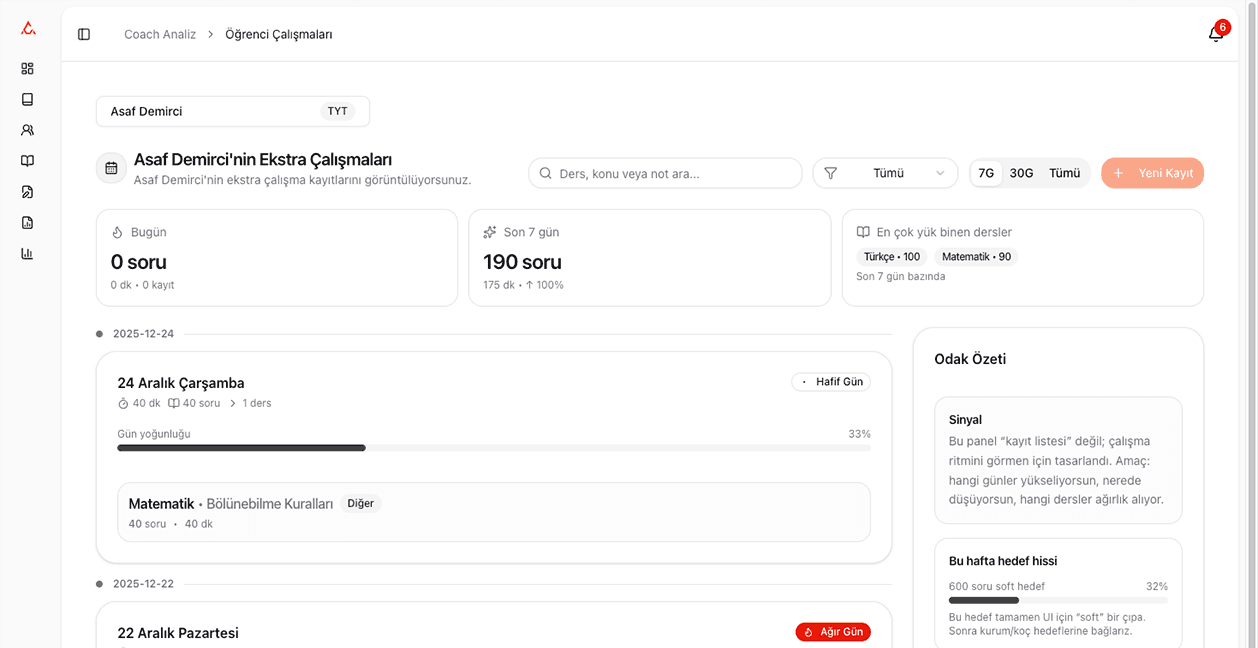1258x648 pixels.
Task: Select the Tümü time range toggle
Action: pos(1064,173)
